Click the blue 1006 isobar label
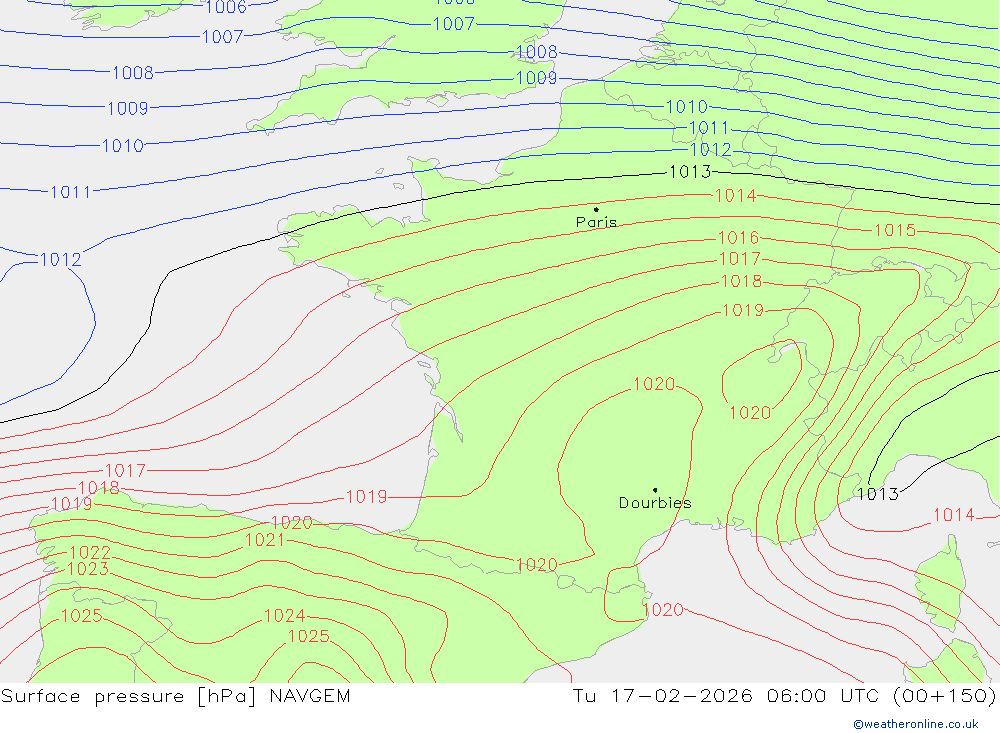The width and height of the screenshot is (1000, 733). [x=226, y=7]
